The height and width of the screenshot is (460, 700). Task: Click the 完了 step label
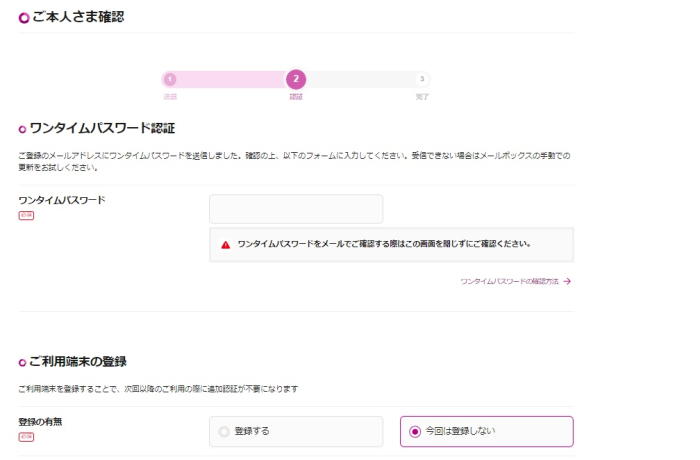click(x=422, y=97)
